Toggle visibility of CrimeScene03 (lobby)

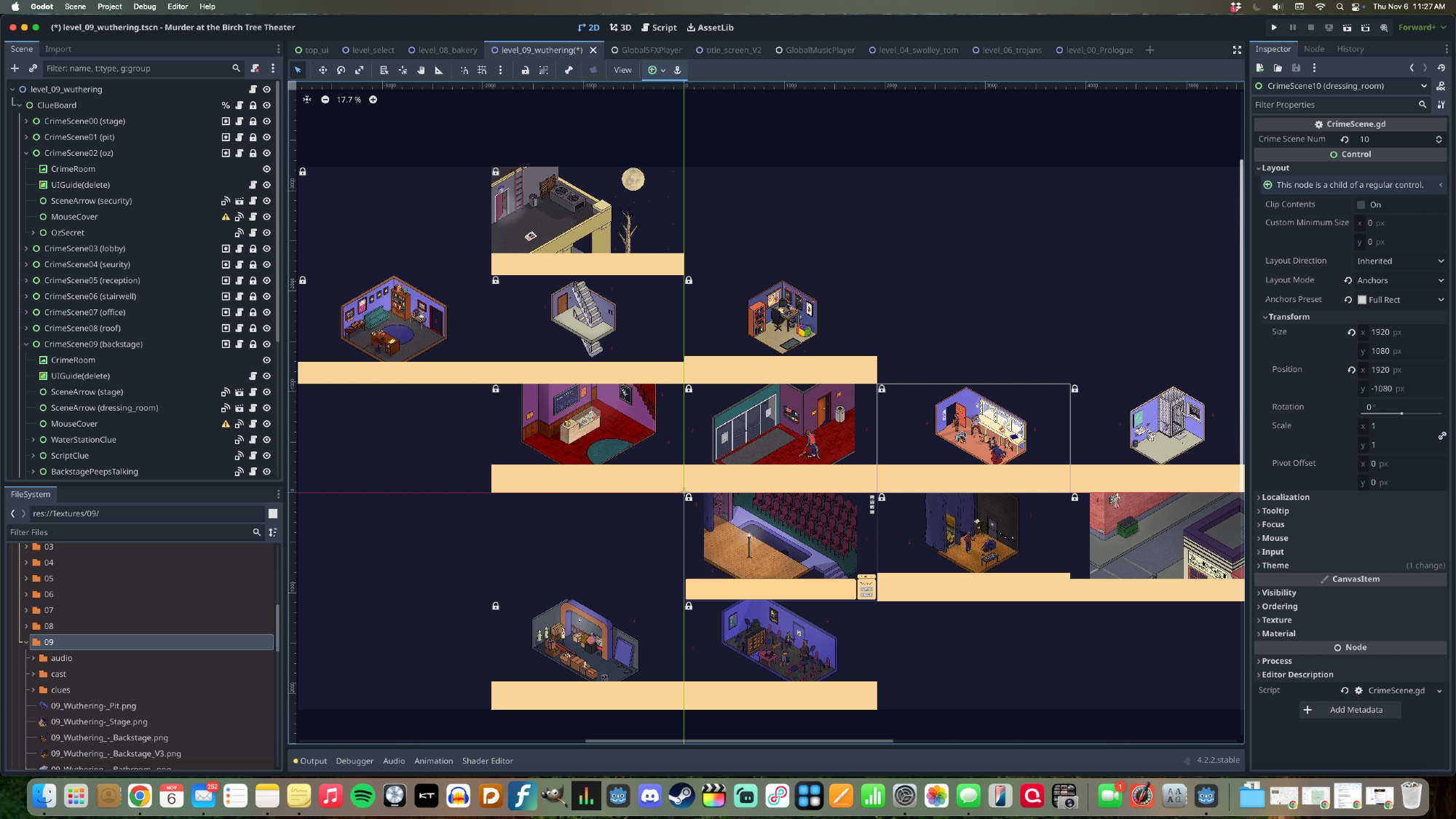click(266, 249)
